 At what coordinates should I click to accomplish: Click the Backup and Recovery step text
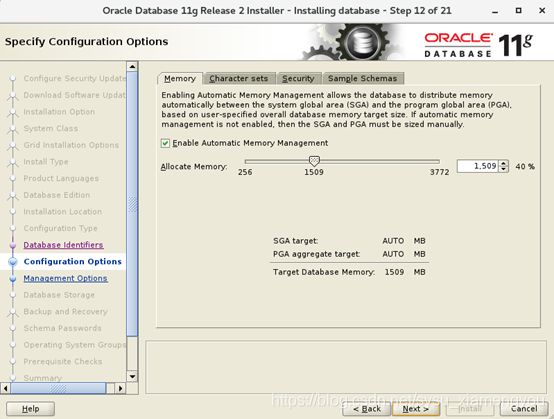65,312
